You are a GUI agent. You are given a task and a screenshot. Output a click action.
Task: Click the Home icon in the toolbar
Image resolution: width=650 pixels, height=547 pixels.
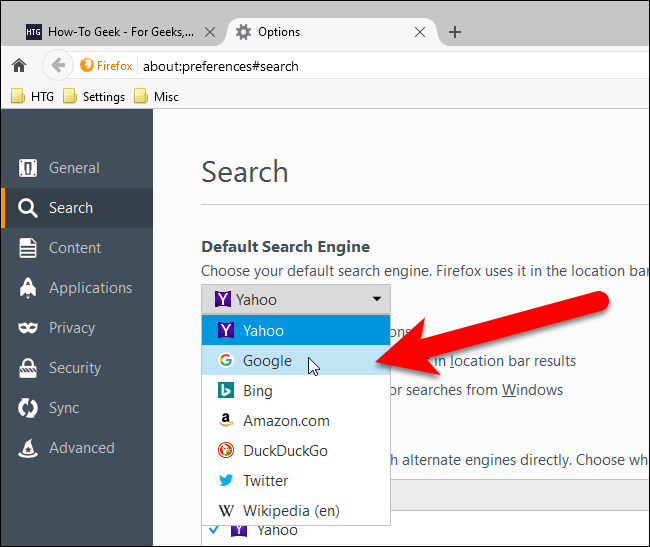18,66
